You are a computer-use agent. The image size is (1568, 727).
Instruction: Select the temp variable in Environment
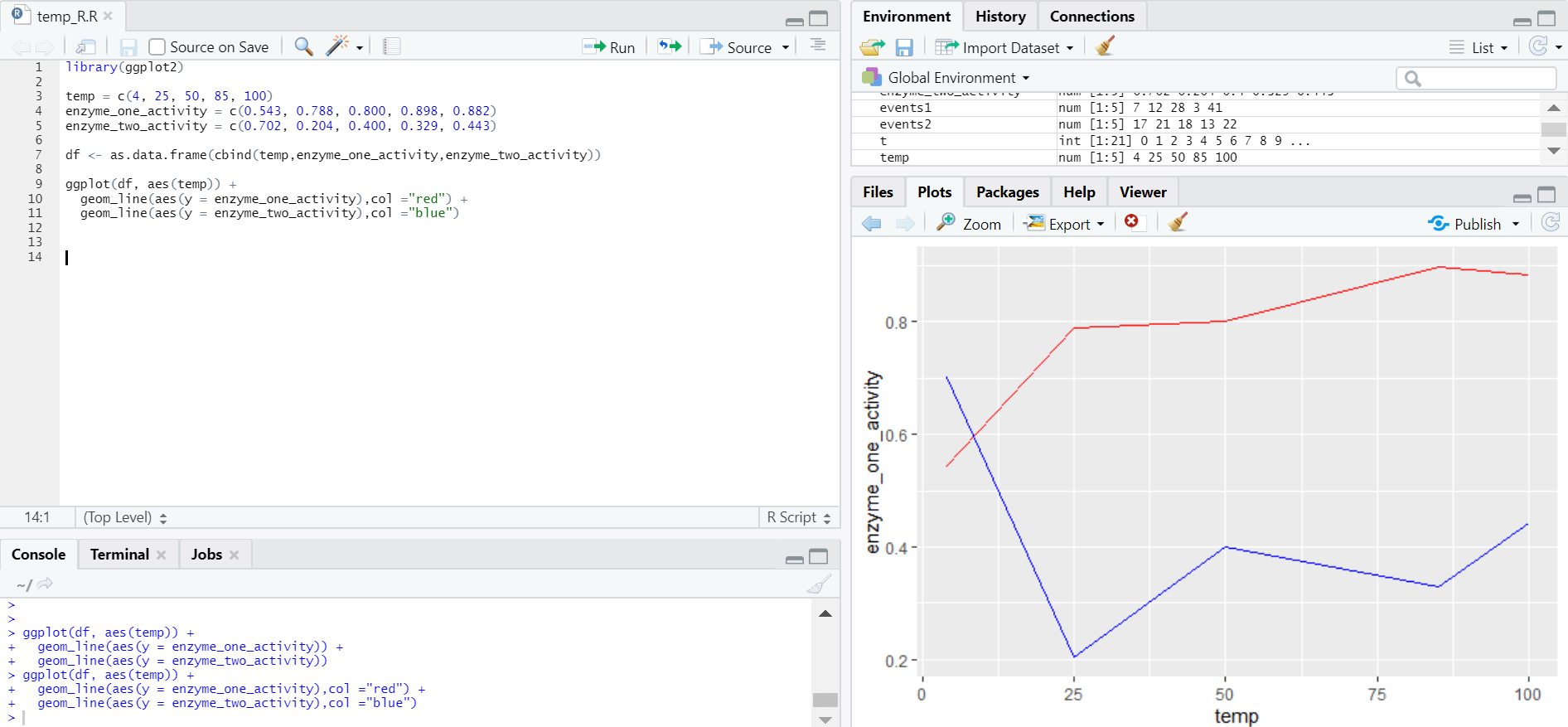pos(1196,158)
